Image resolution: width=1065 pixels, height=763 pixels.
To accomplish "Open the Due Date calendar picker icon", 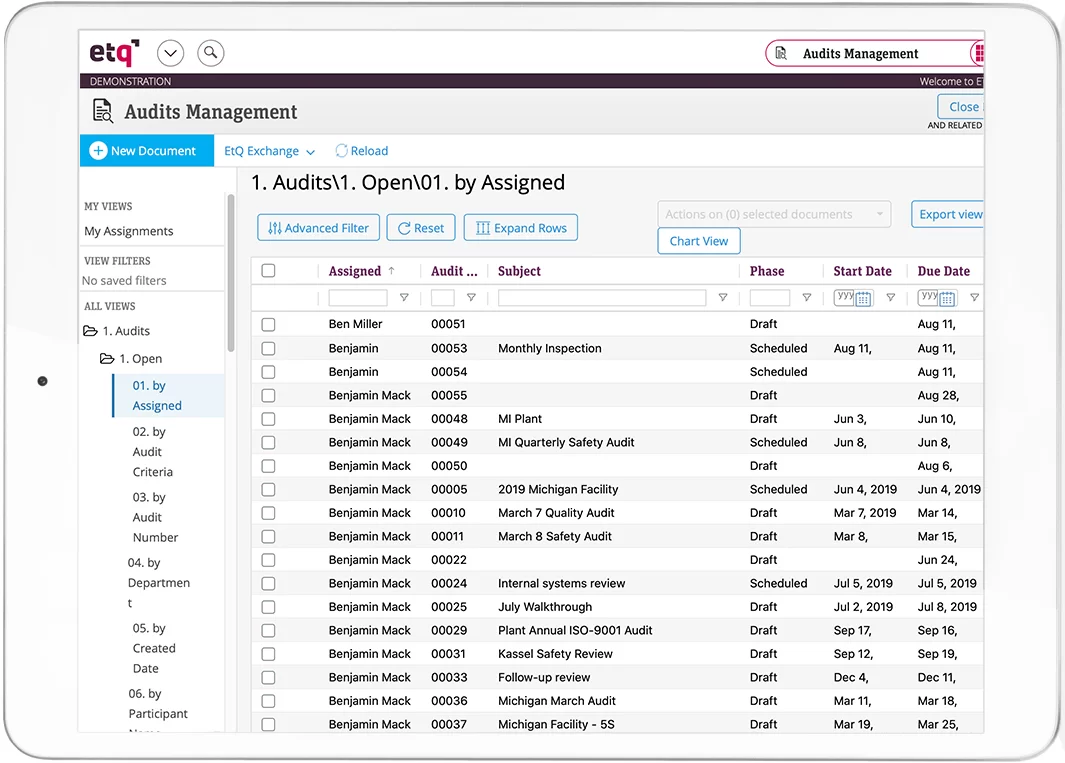I will (947, 299).
